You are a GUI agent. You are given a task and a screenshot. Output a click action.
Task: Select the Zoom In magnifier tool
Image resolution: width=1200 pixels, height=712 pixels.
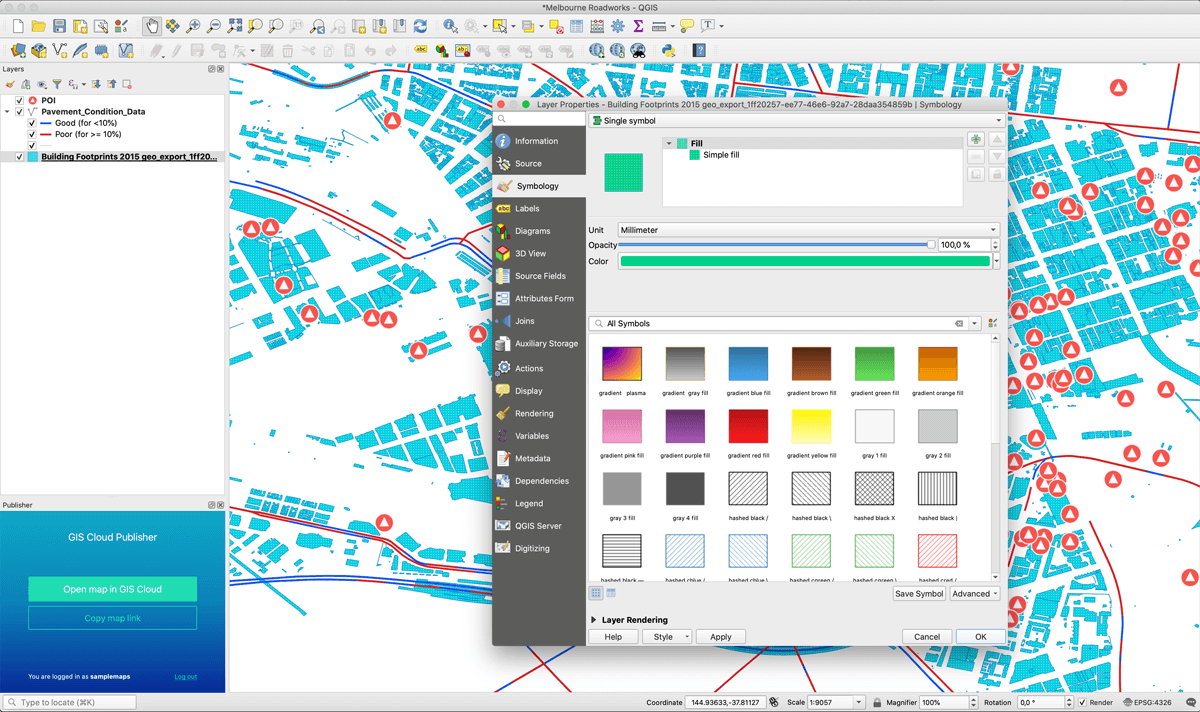tap(193, 26)
